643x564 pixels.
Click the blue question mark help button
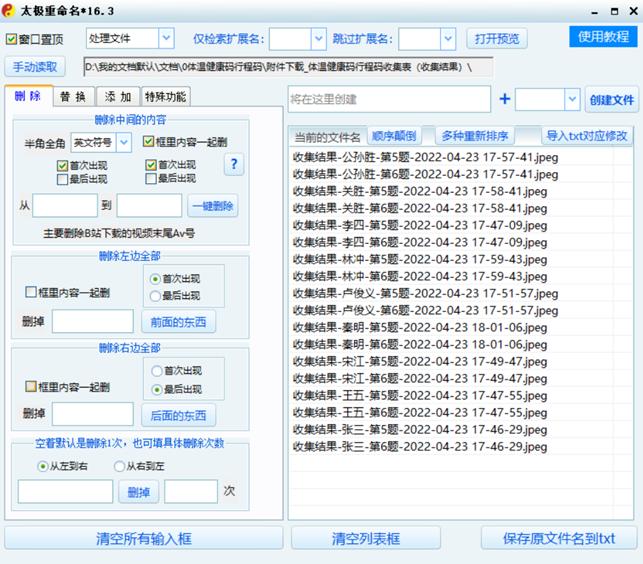click(x=234, y=164)
